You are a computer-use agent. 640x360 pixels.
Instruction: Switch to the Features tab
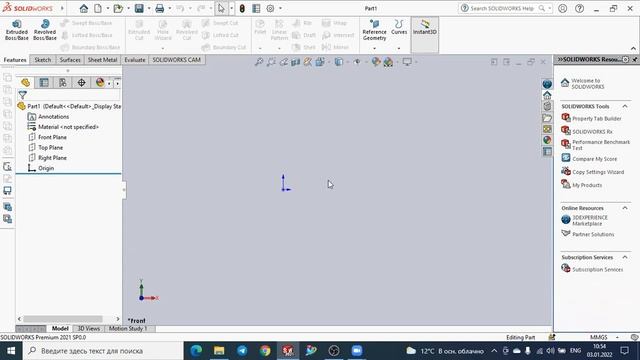15,60
